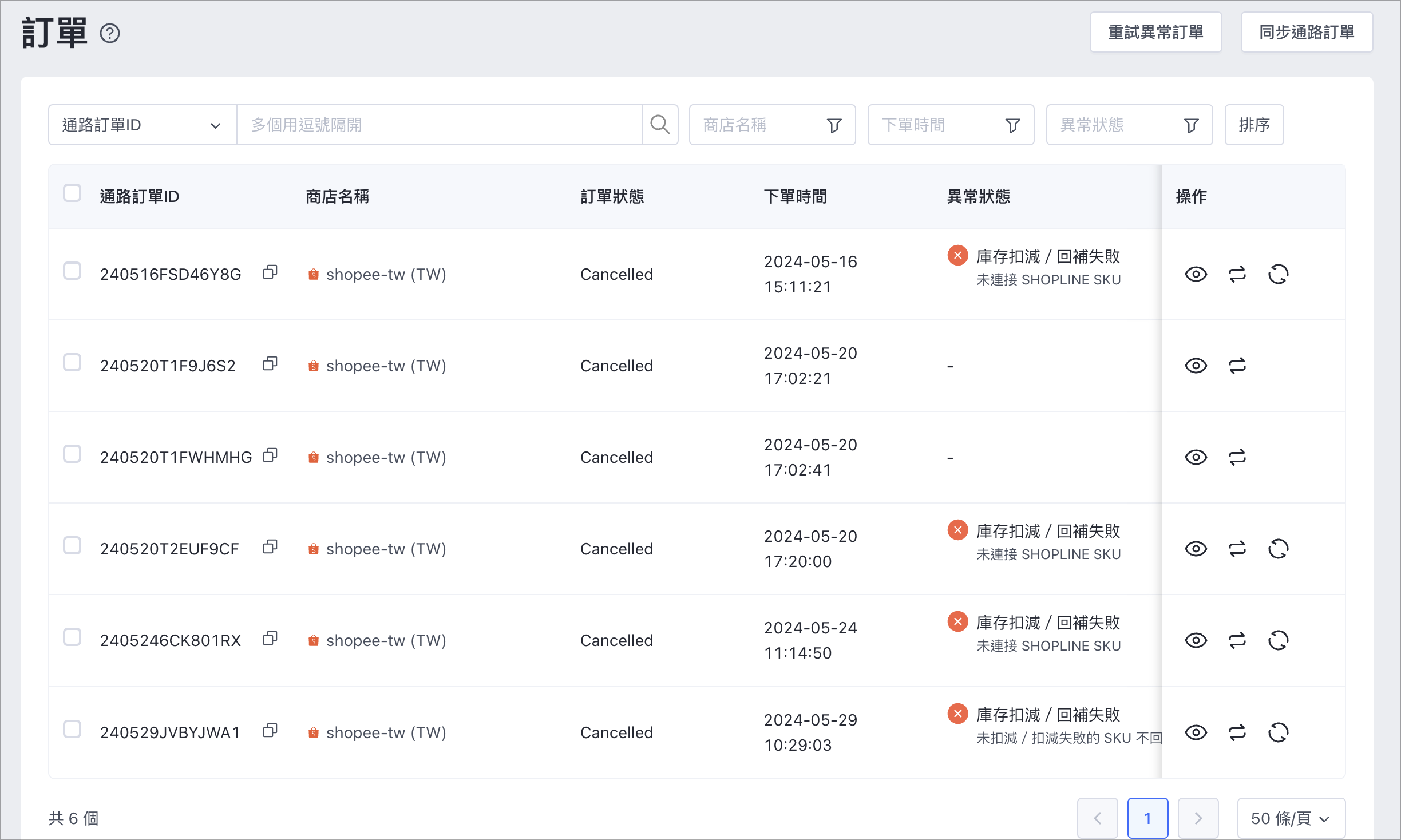This screenshot has width=1401, height=840.
Task: Open the 下單時間 filter dropdown
Action: (951, 125)
